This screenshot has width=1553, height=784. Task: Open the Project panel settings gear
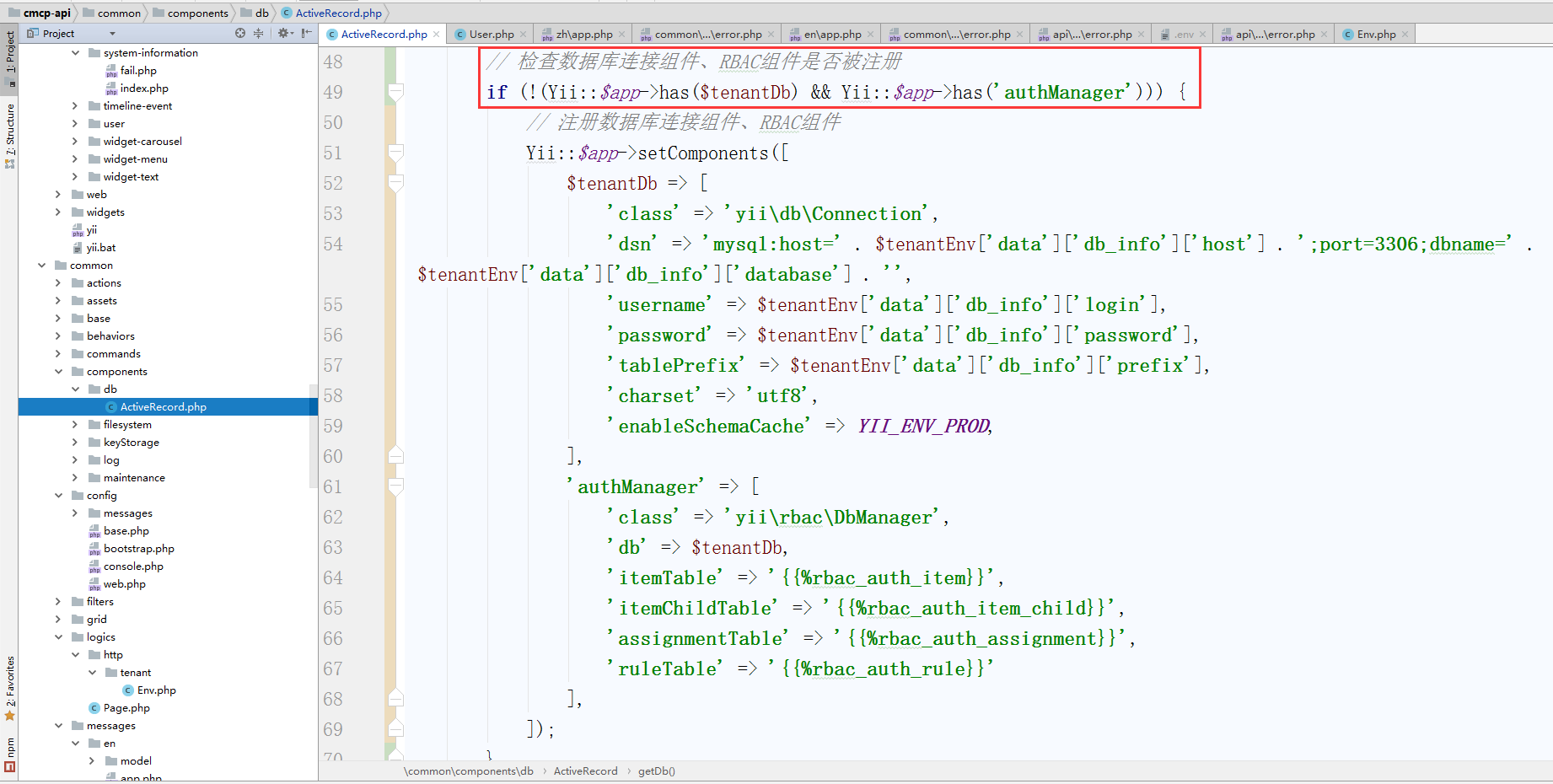pyautogui.click(x=283, y=33)
